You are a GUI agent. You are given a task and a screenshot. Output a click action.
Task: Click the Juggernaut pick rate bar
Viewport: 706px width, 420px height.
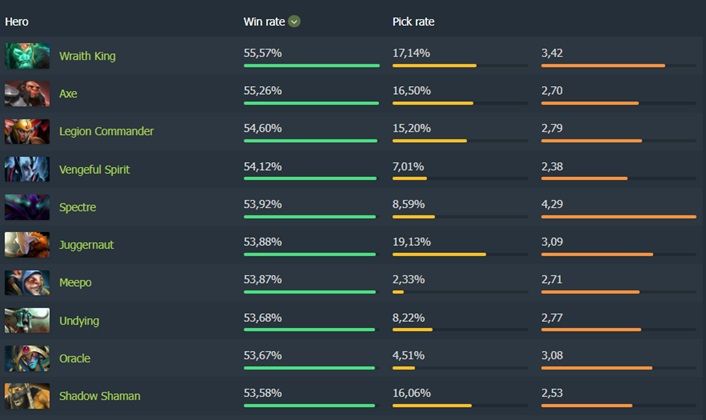tap(460, 254)
